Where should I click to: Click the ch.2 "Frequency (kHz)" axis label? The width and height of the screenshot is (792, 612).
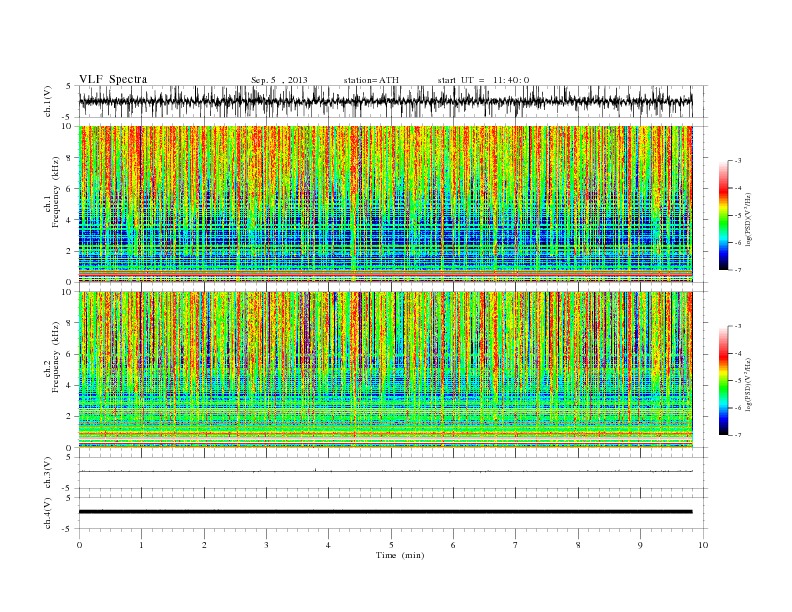[x=56, y=357]
